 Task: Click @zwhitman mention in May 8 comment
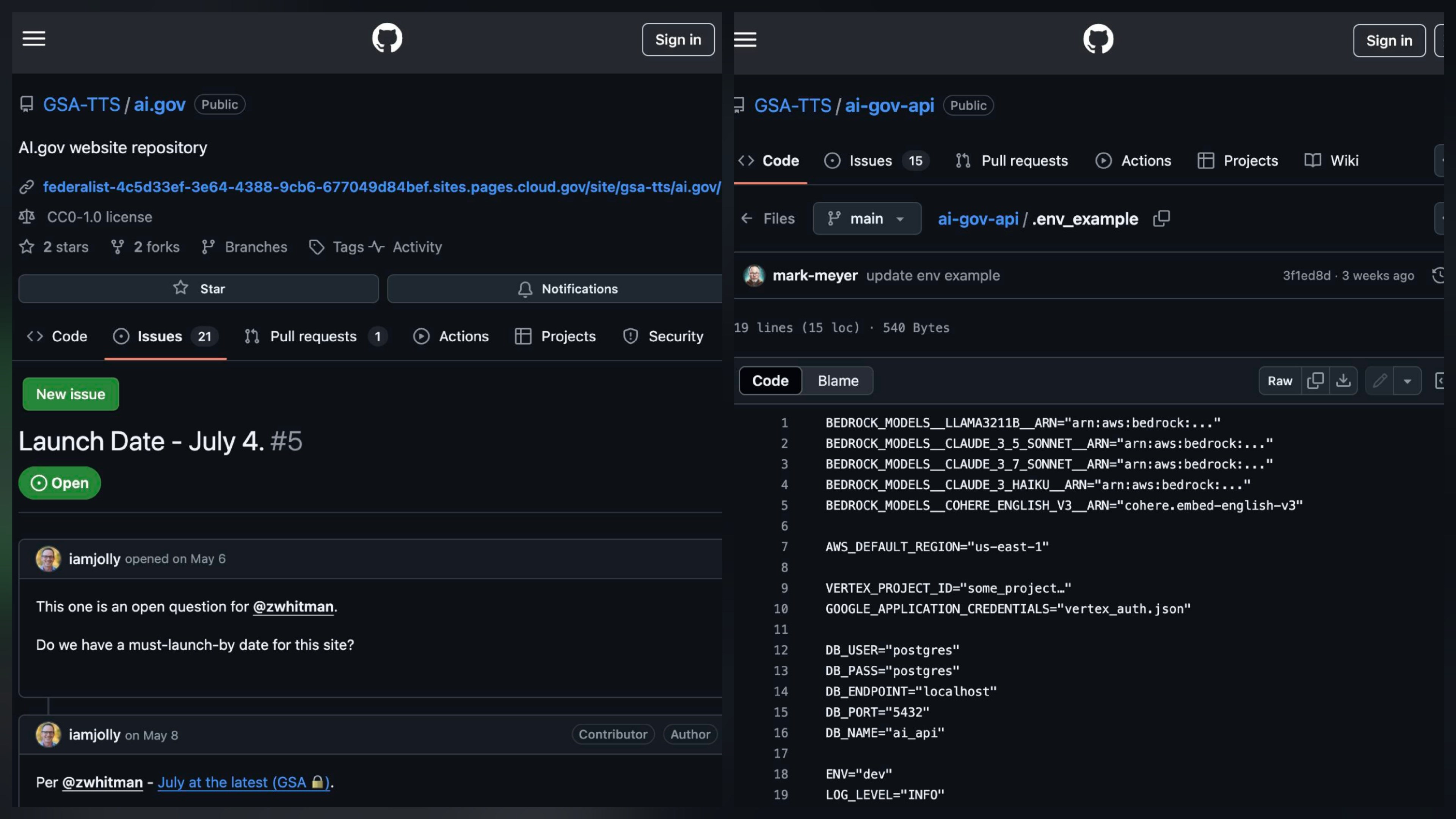click(102, 782)
